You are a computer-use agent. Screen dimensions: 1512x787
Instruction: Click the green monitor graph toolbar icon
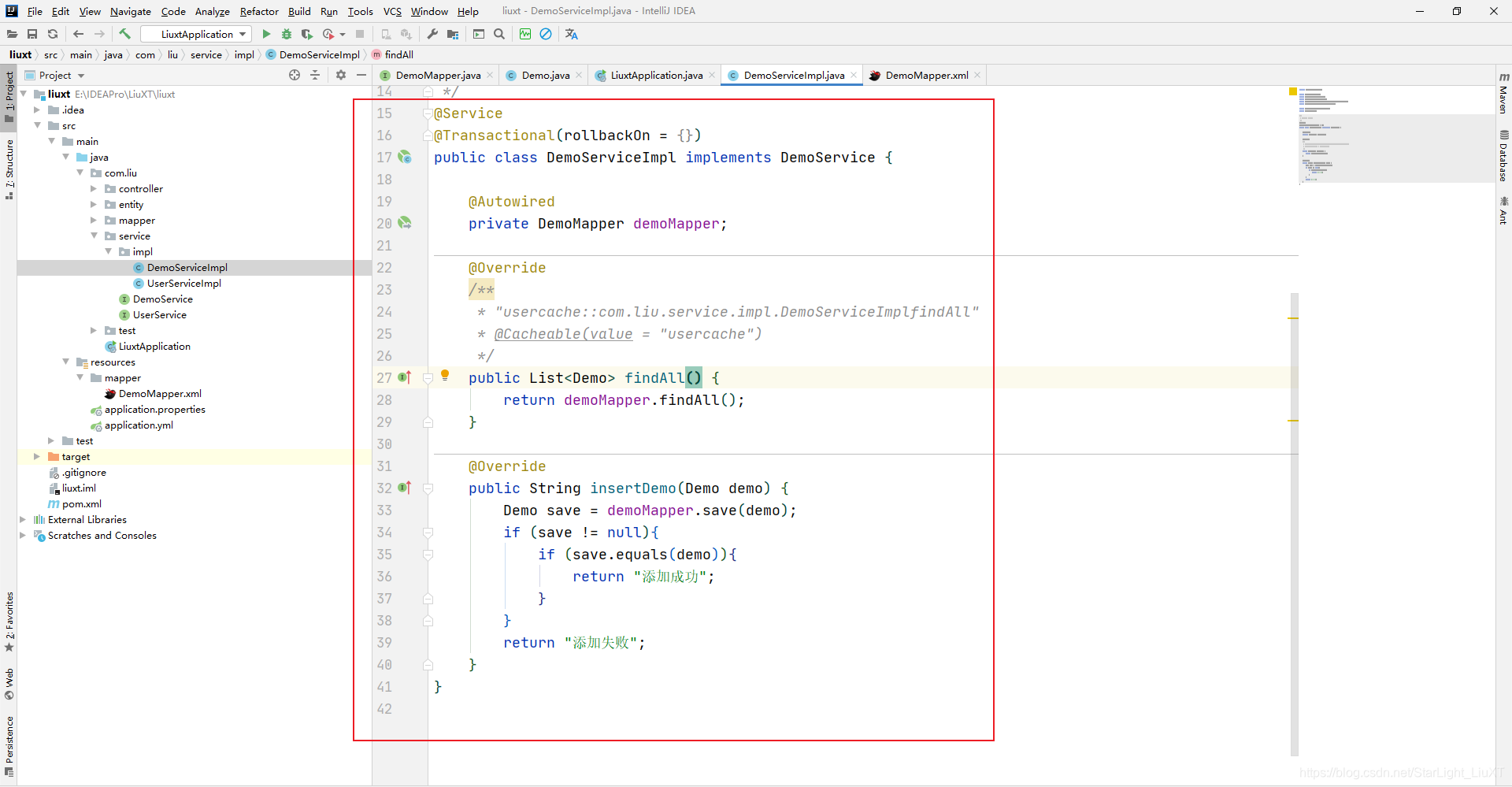tap(525, 34)
